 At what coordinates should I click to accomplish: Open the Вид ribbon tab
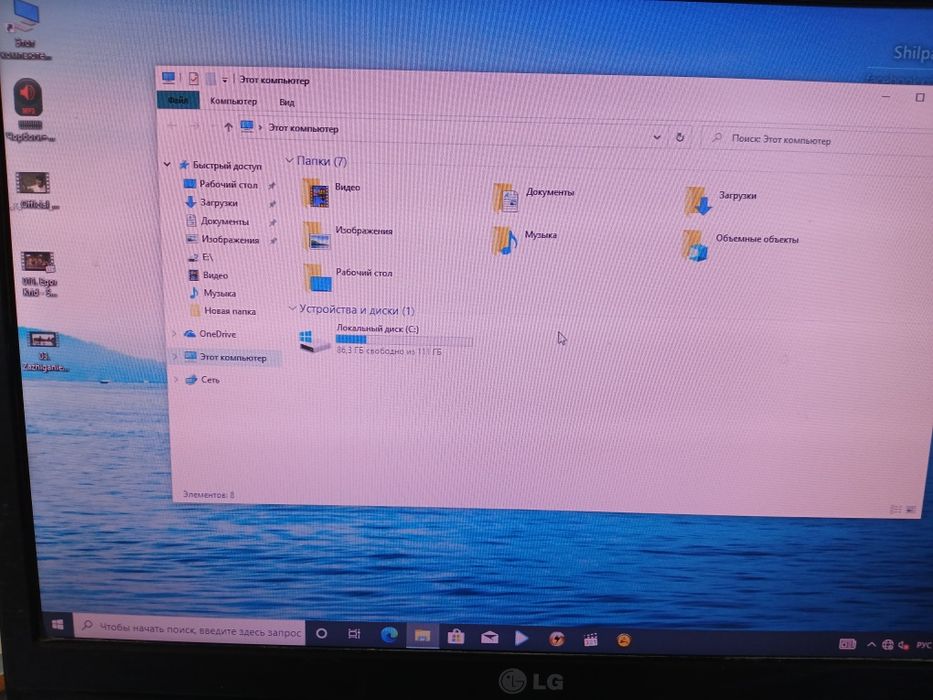[287, 102]
